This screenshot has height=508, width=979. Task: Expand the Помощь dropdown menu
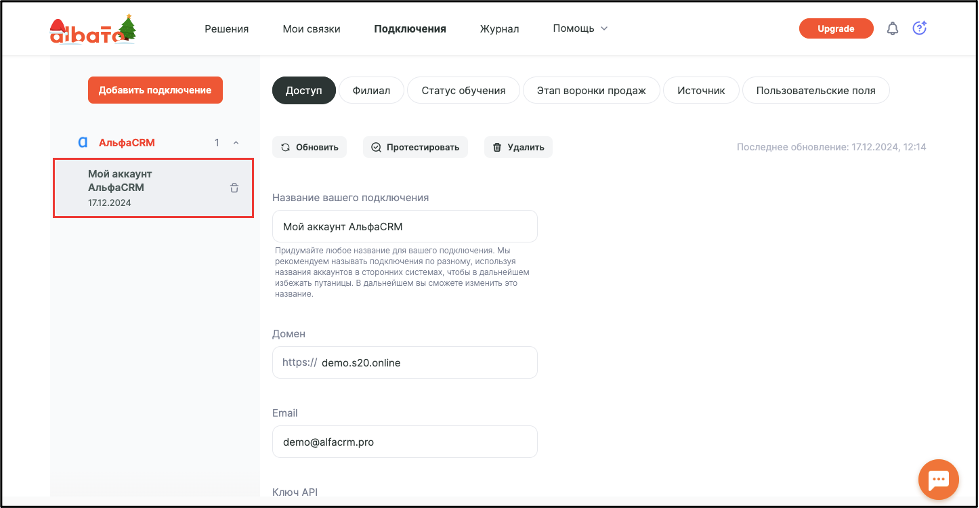click(580, 29)
